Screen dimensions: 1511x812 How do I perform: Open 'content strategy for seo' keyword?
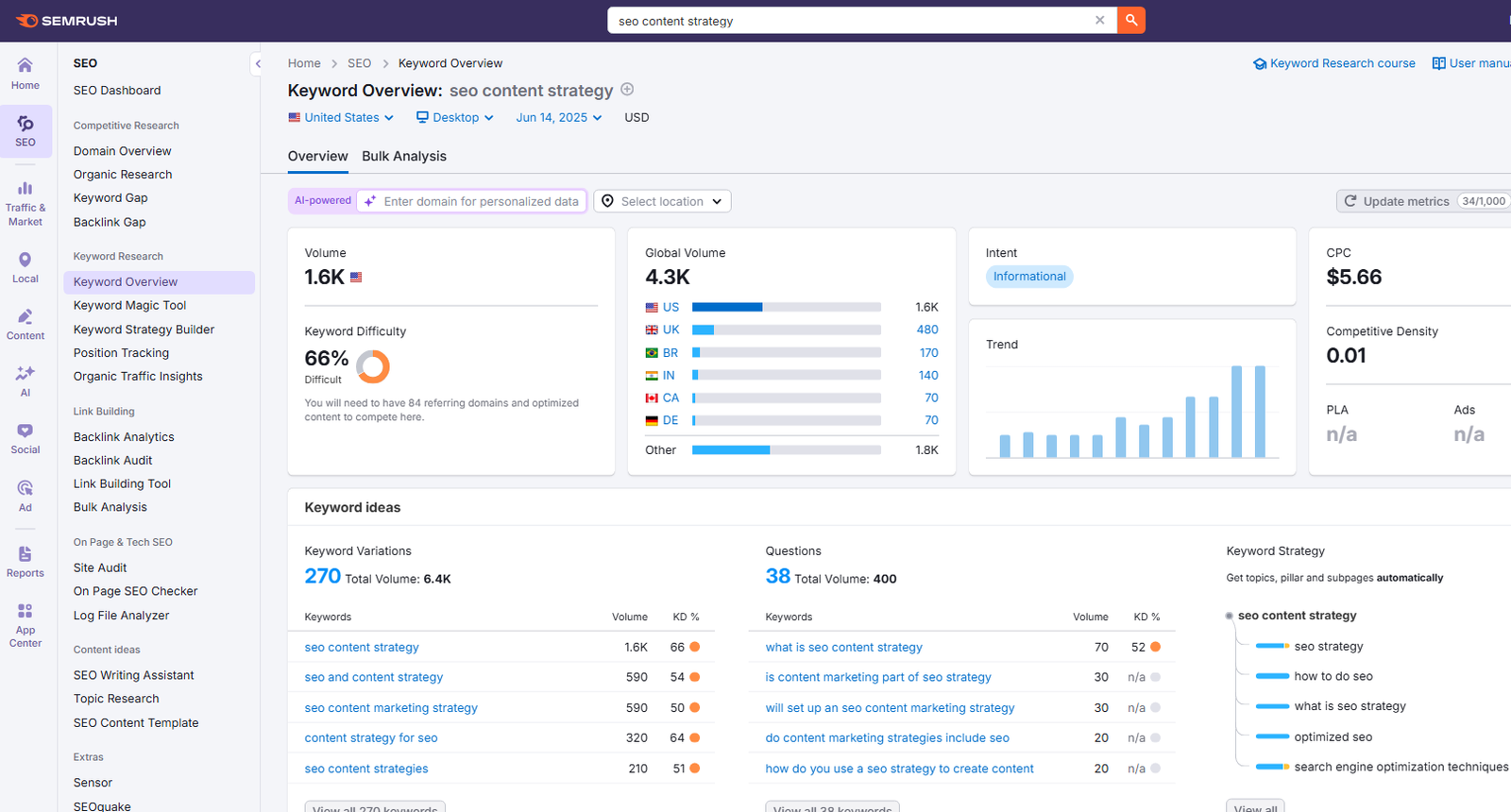pyautogui.click(x=371, y=738)
